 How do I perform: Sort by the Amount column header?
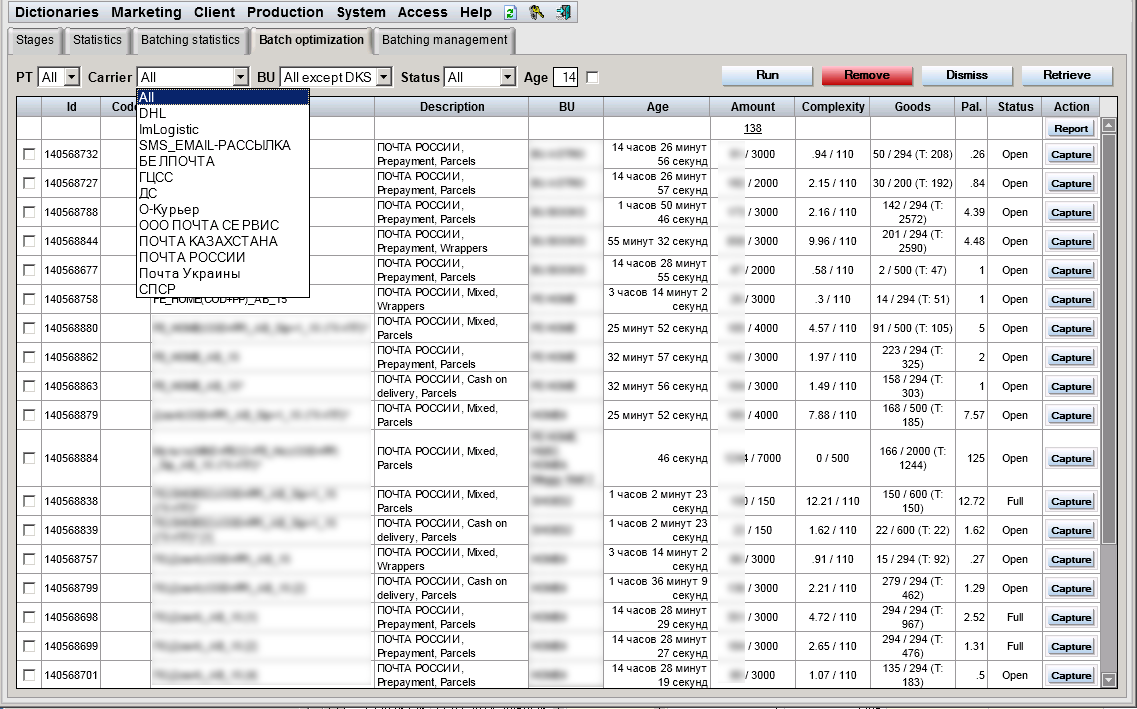tap(753, 107)
